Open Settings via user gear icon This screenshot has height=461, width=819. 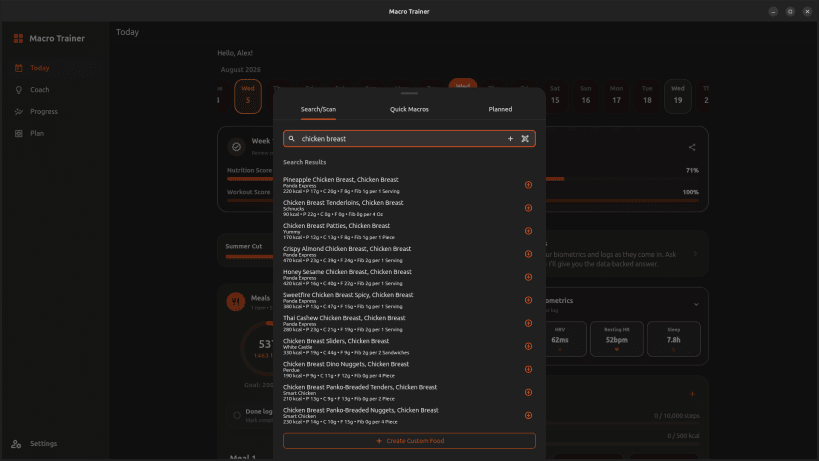(16, 444)
